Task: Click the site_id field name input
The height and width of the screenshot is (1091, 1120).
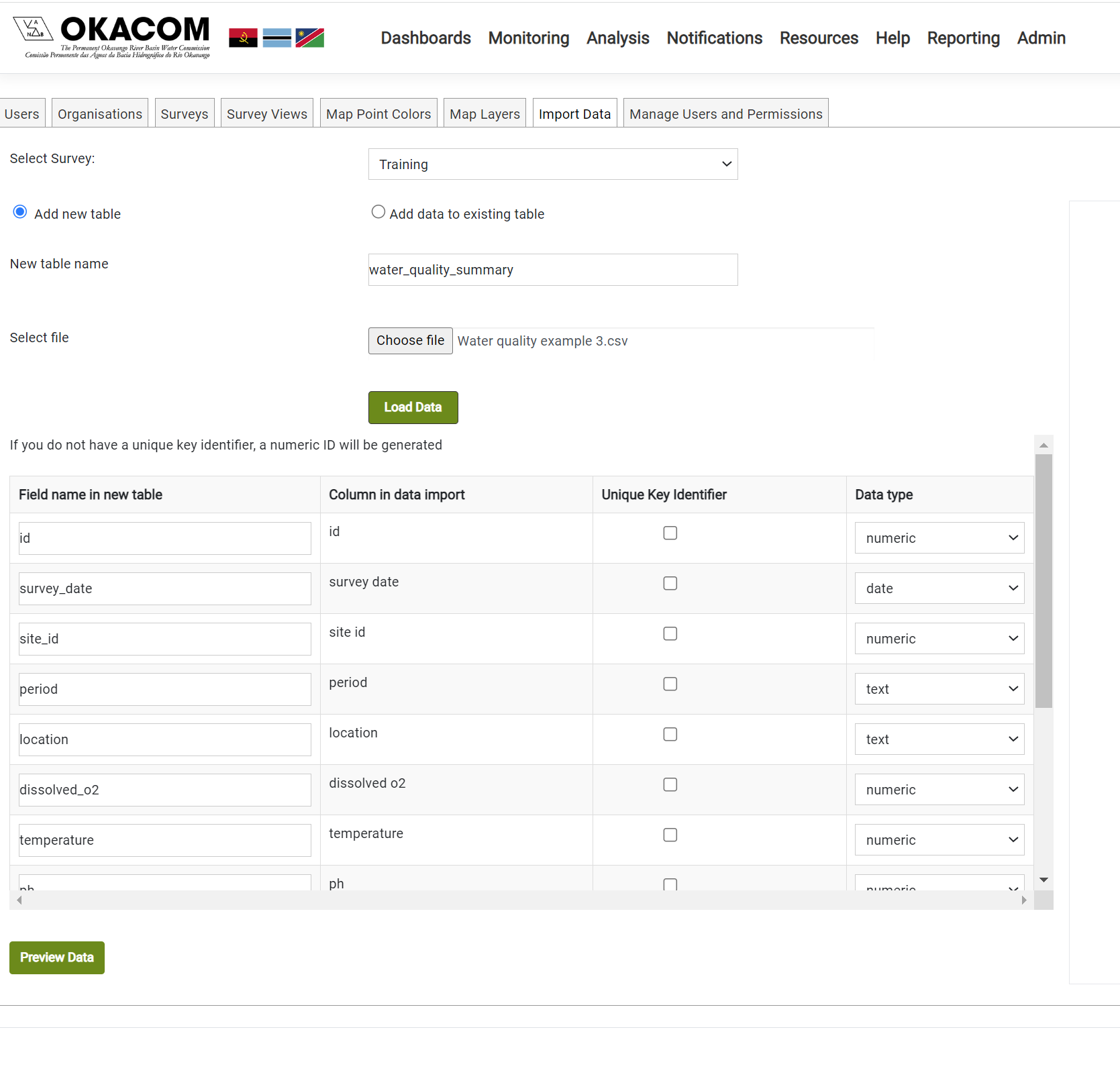Action: 165,639
